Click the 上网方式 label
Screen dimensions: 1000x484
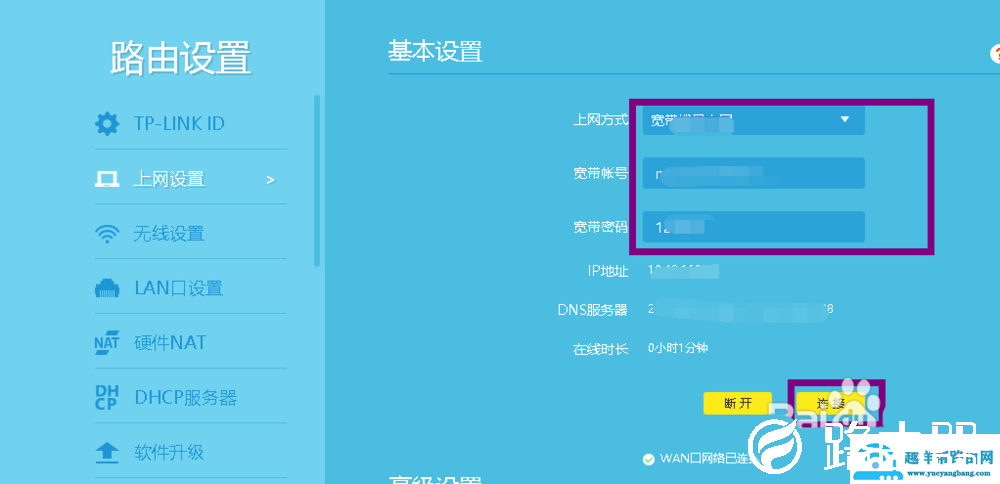click(601, 119)
